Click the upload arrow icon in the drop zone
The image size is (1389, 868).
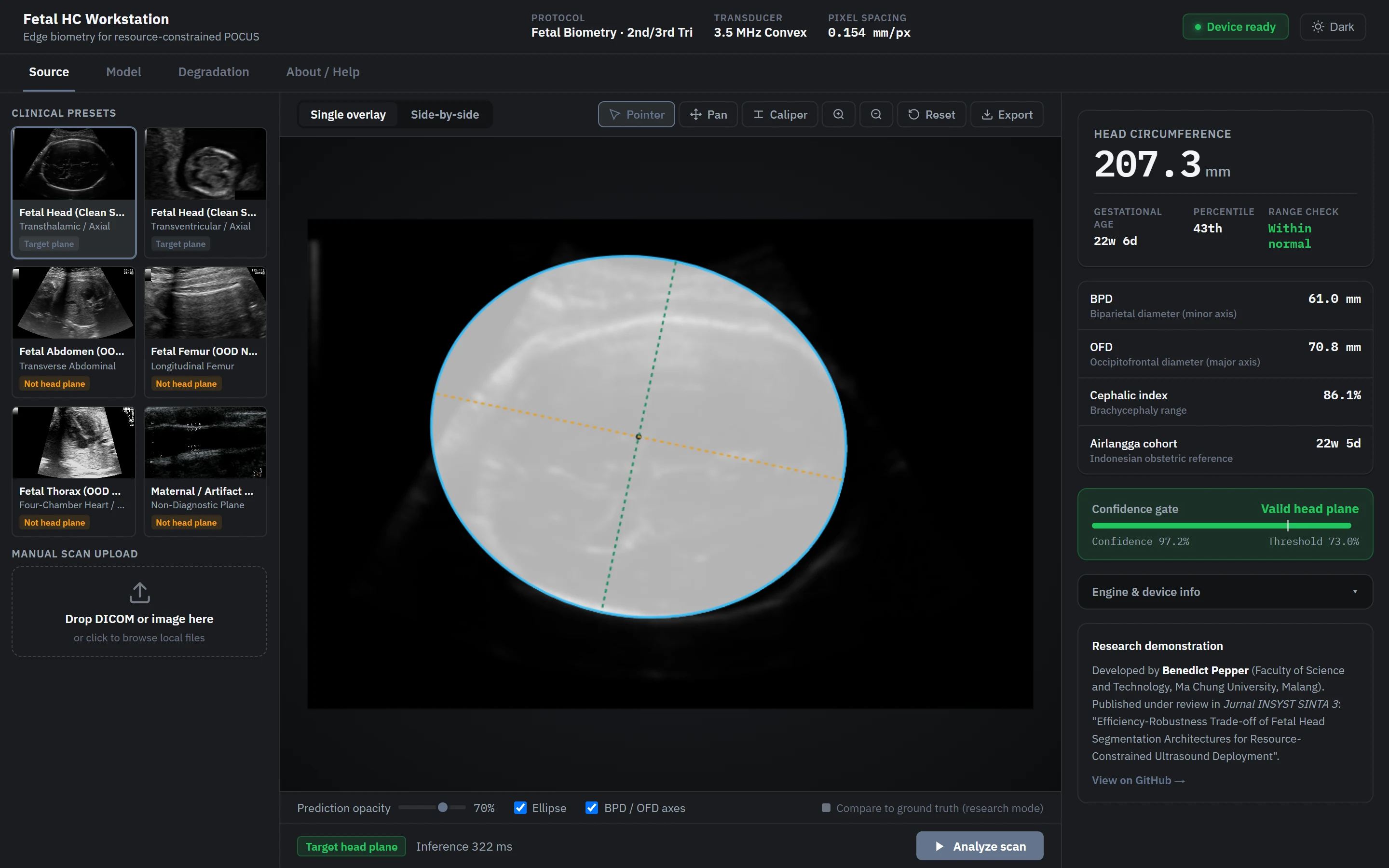click(x=139, y=593)
